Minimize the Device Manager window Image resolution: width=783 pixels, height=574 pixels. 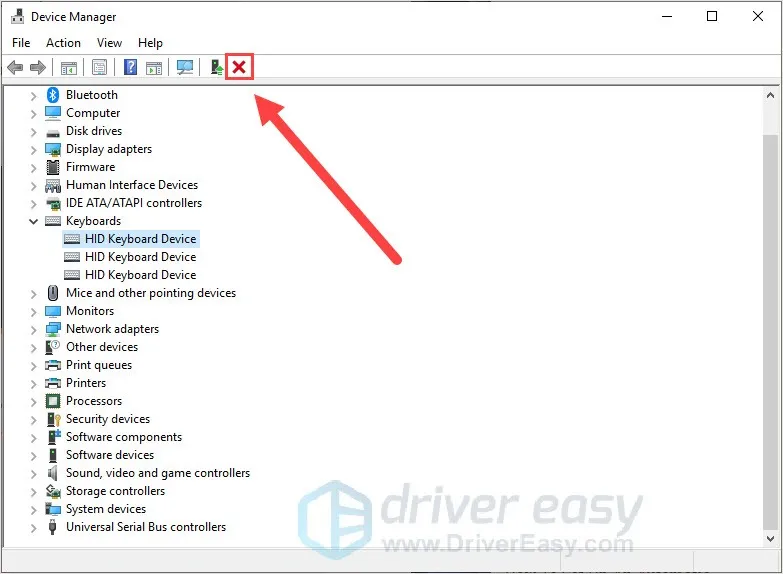coord(667,16)
